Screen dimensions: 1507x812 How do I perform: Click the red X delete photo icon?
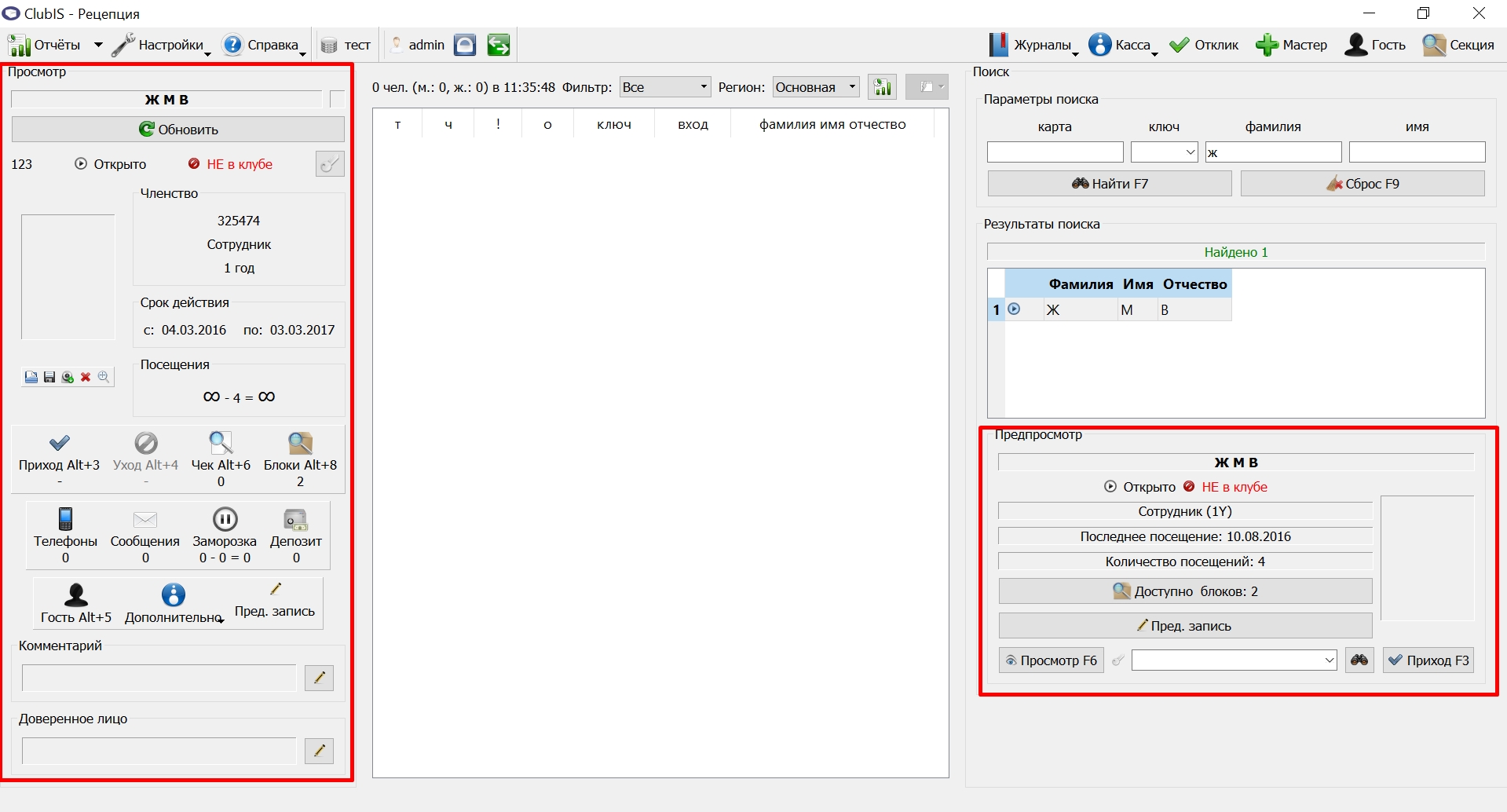86,377
